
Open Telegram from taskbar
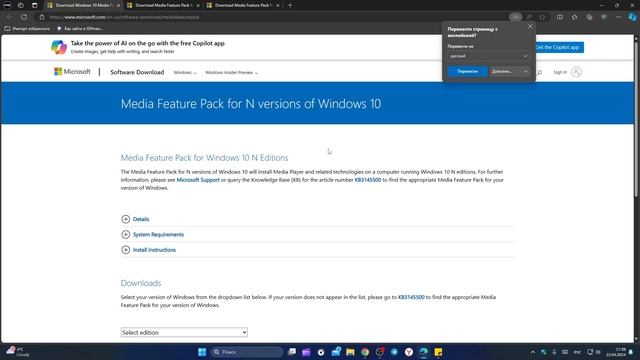point(394,352)
